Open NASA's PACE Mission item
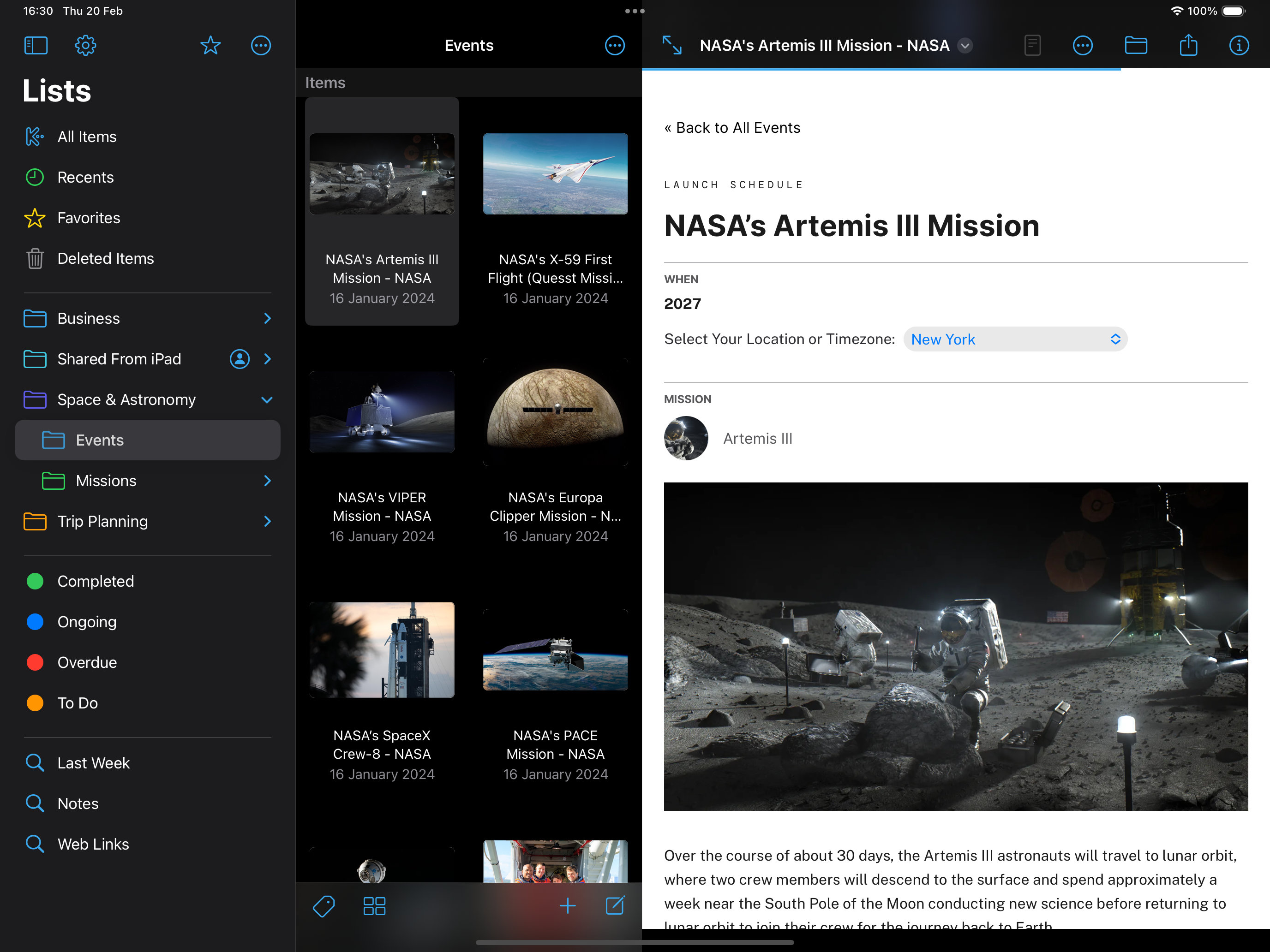Viewport: 1270px width, 952px height. click(555, 687)
